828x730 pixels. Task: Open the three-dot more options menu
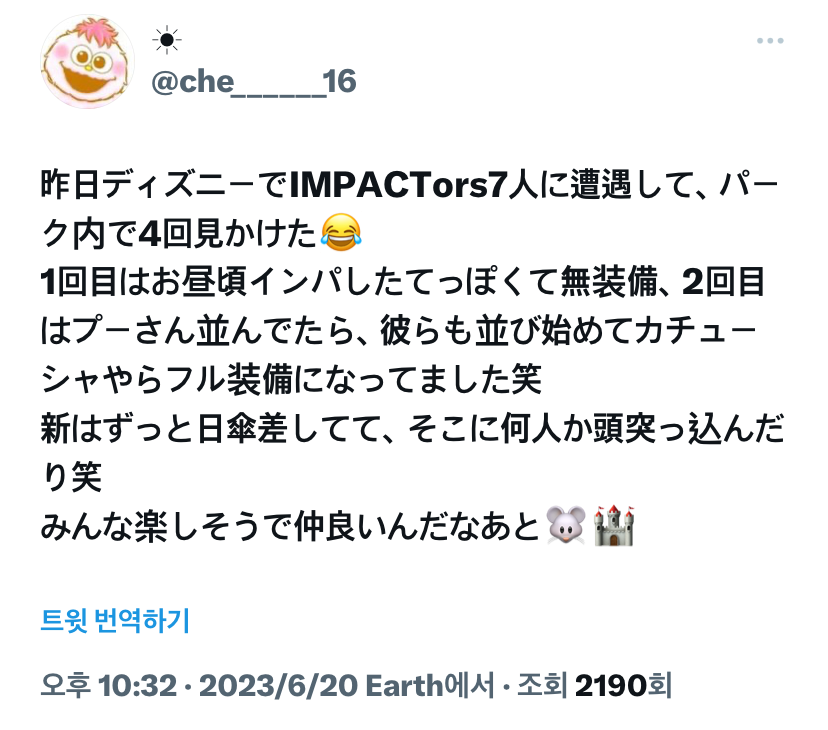769,41
